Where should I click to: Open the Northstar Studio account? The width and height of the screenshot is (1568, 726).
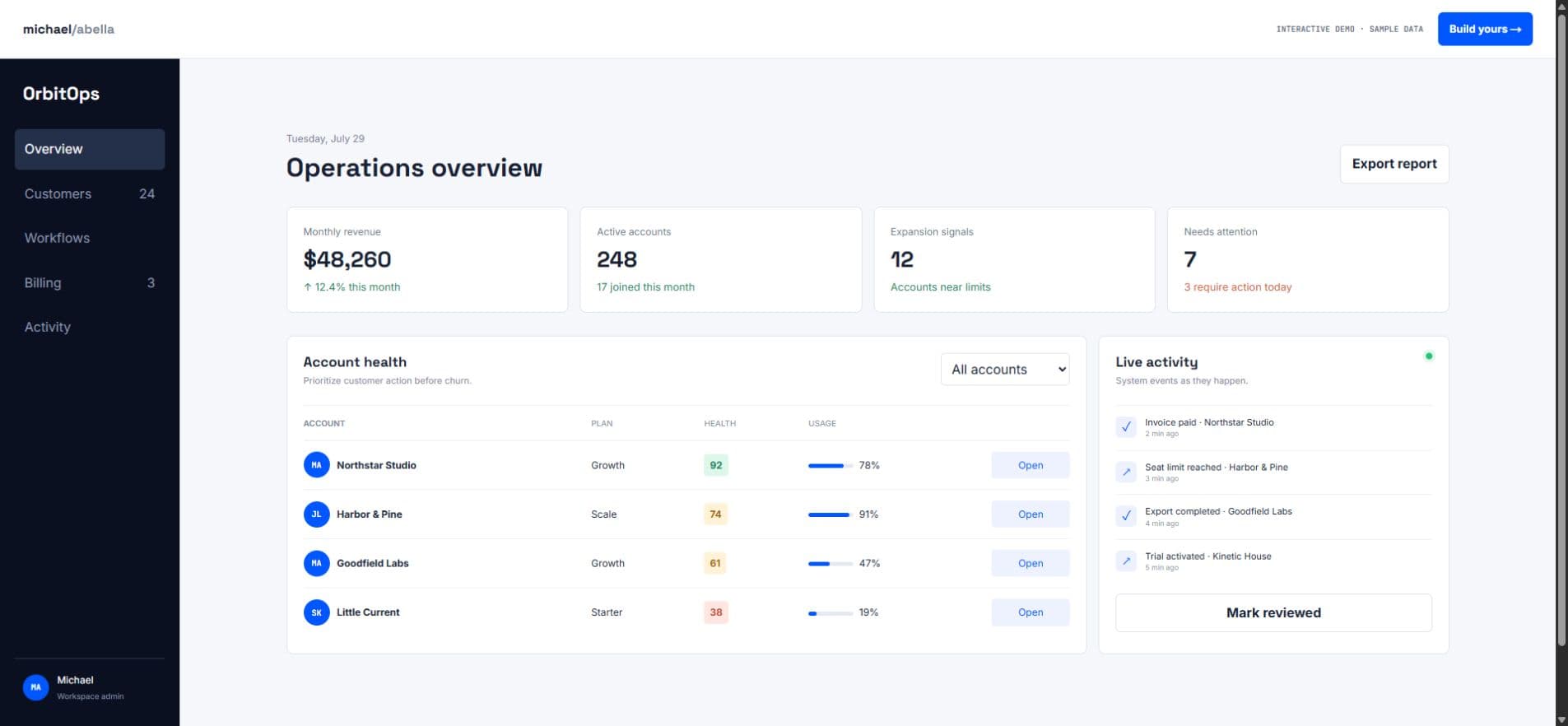tap(1031, 465)
